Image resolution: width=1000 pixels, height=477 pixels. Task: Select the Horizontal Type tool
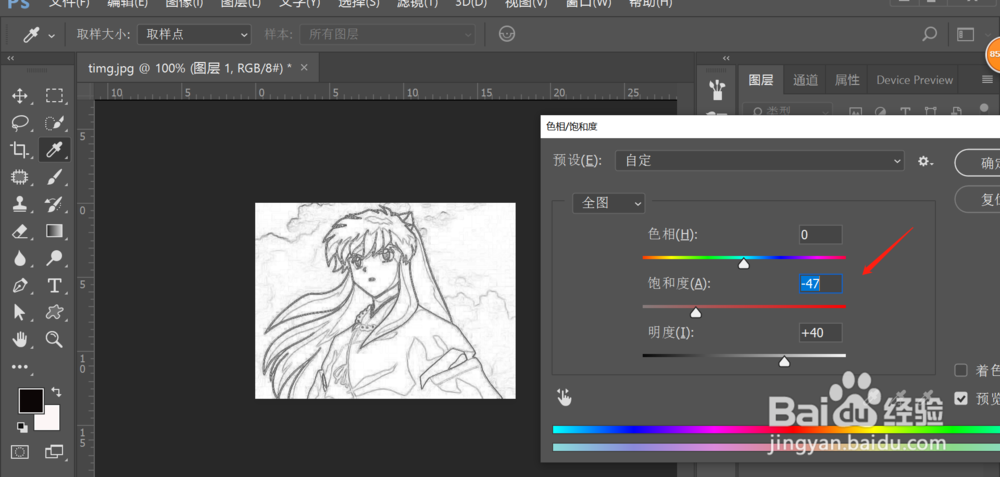click(x=55, y=285)
